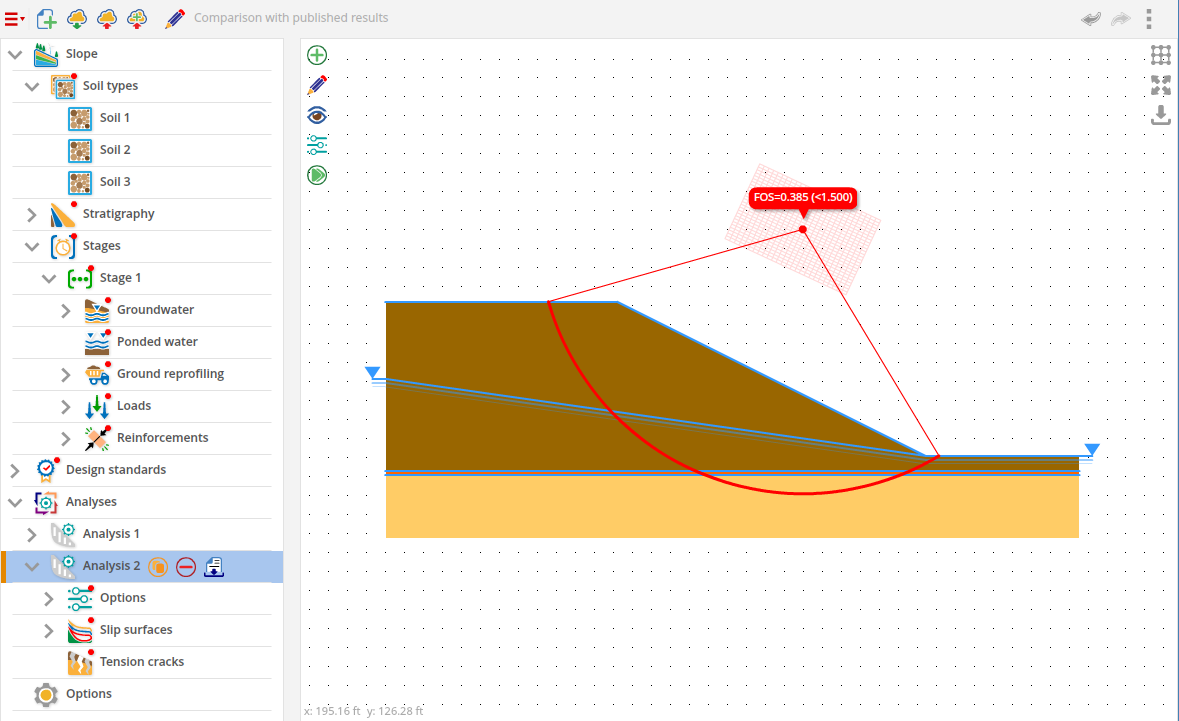This screenshot has width=1179, height=721.
Task: Open Tension cracks under Analysis 2
Action: (141, 662)
